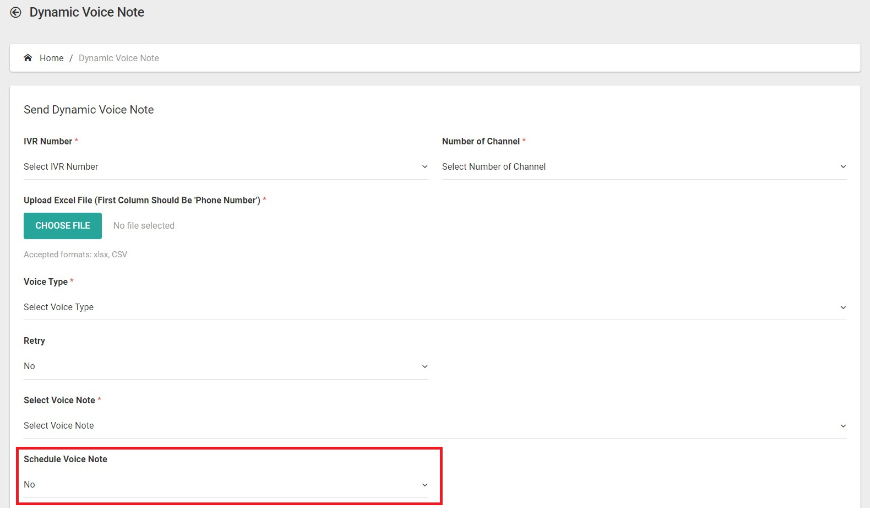Open the Select Voice Type dropdown
This screenshot has height=516, width=870.
pyautogui.click(x=435, y=307)
